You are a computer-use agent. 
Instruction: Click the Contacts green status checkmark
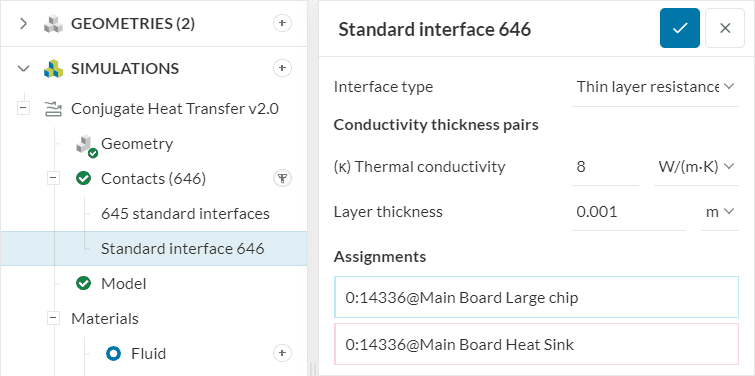pos(83,179)
